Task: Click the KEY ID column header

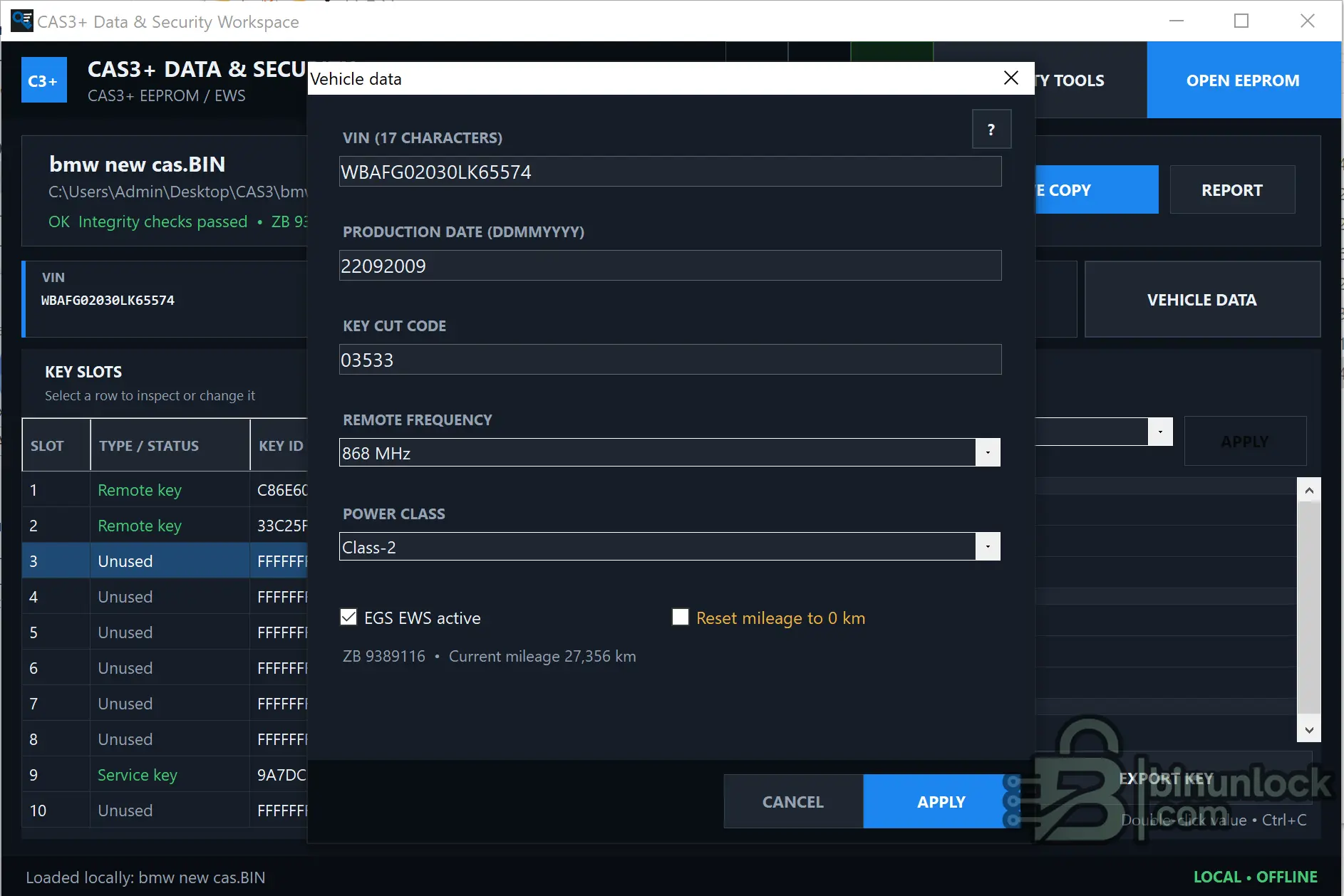Action: 279,445
